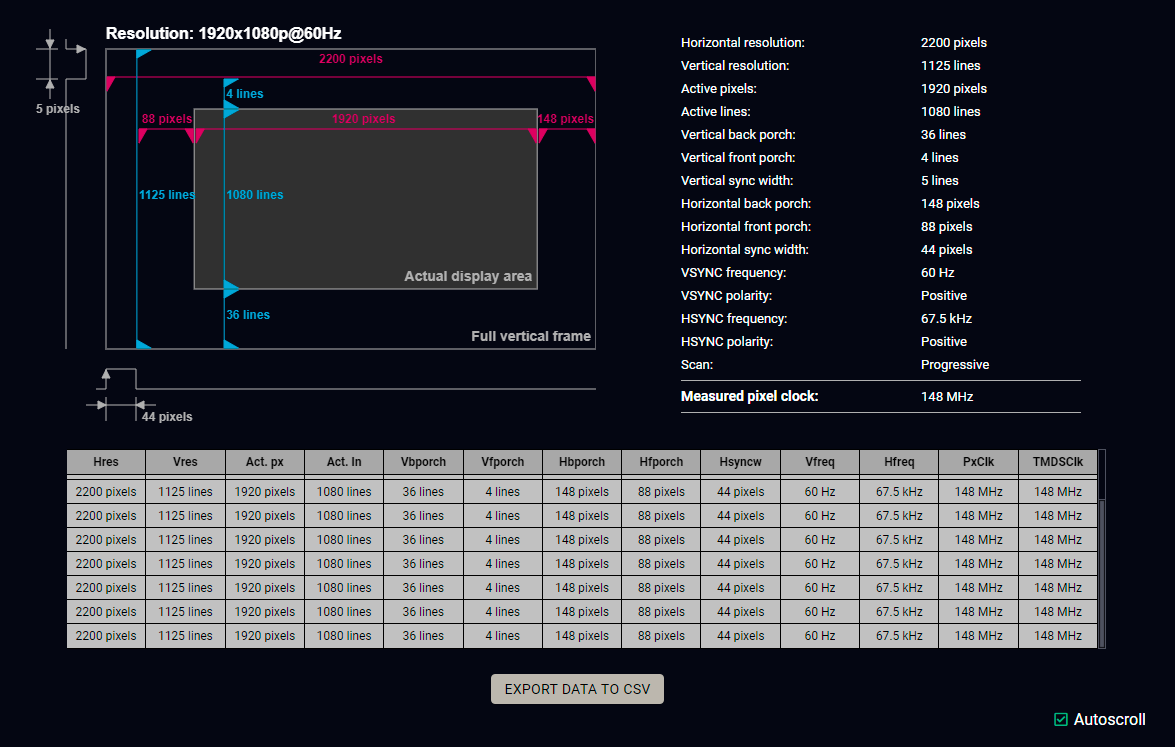Image resolution: width=1175 pixels, height=747 pixels.
Task: Click the Resolution 1920x1080p@60Hz heading
Action: 223,34
